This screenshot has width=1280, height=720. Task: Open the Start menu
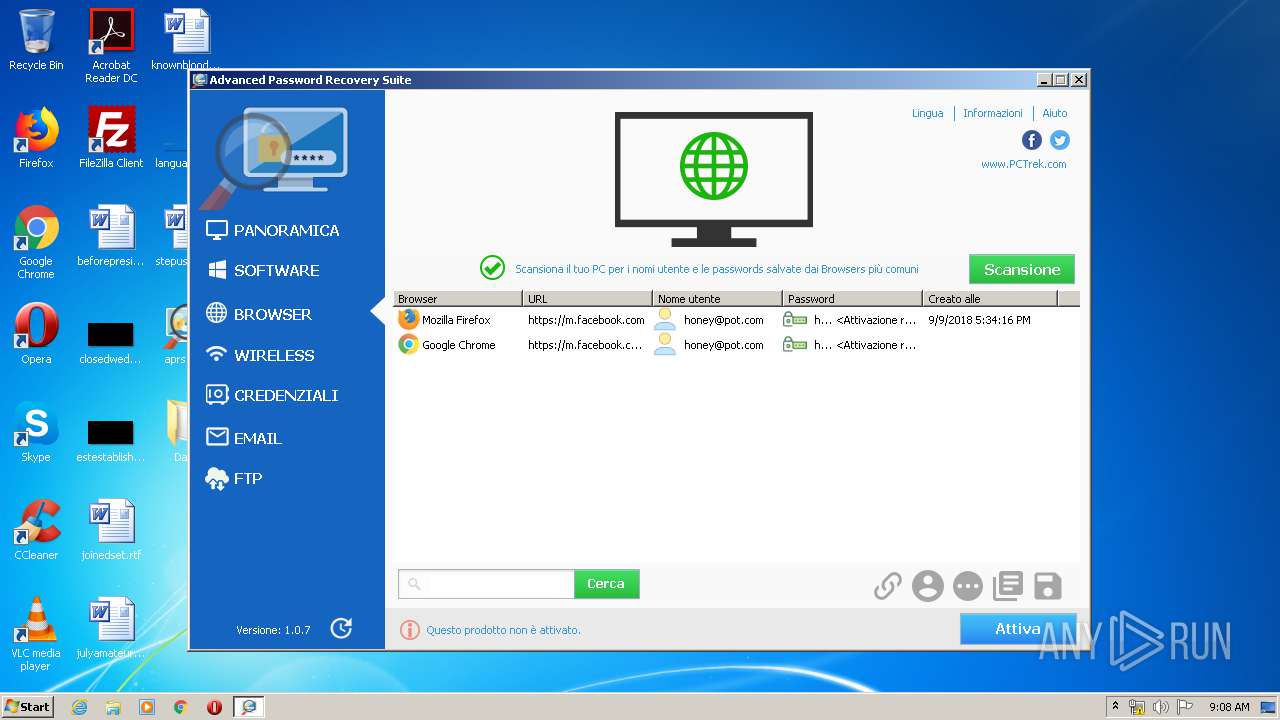pos(27,707)
